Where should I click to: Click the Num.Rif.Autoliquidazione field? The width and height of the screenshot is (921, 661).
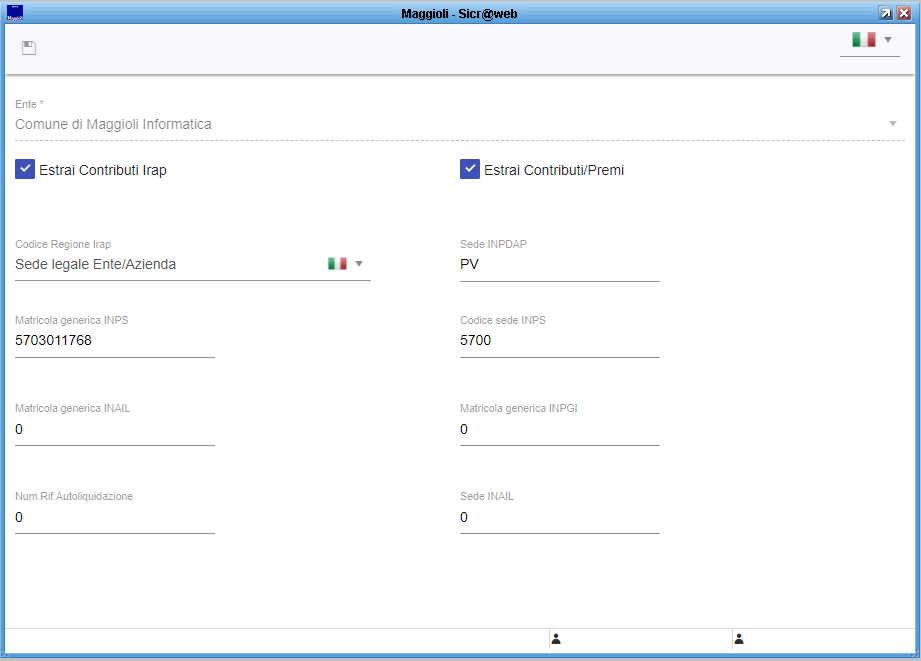(115, 518)
